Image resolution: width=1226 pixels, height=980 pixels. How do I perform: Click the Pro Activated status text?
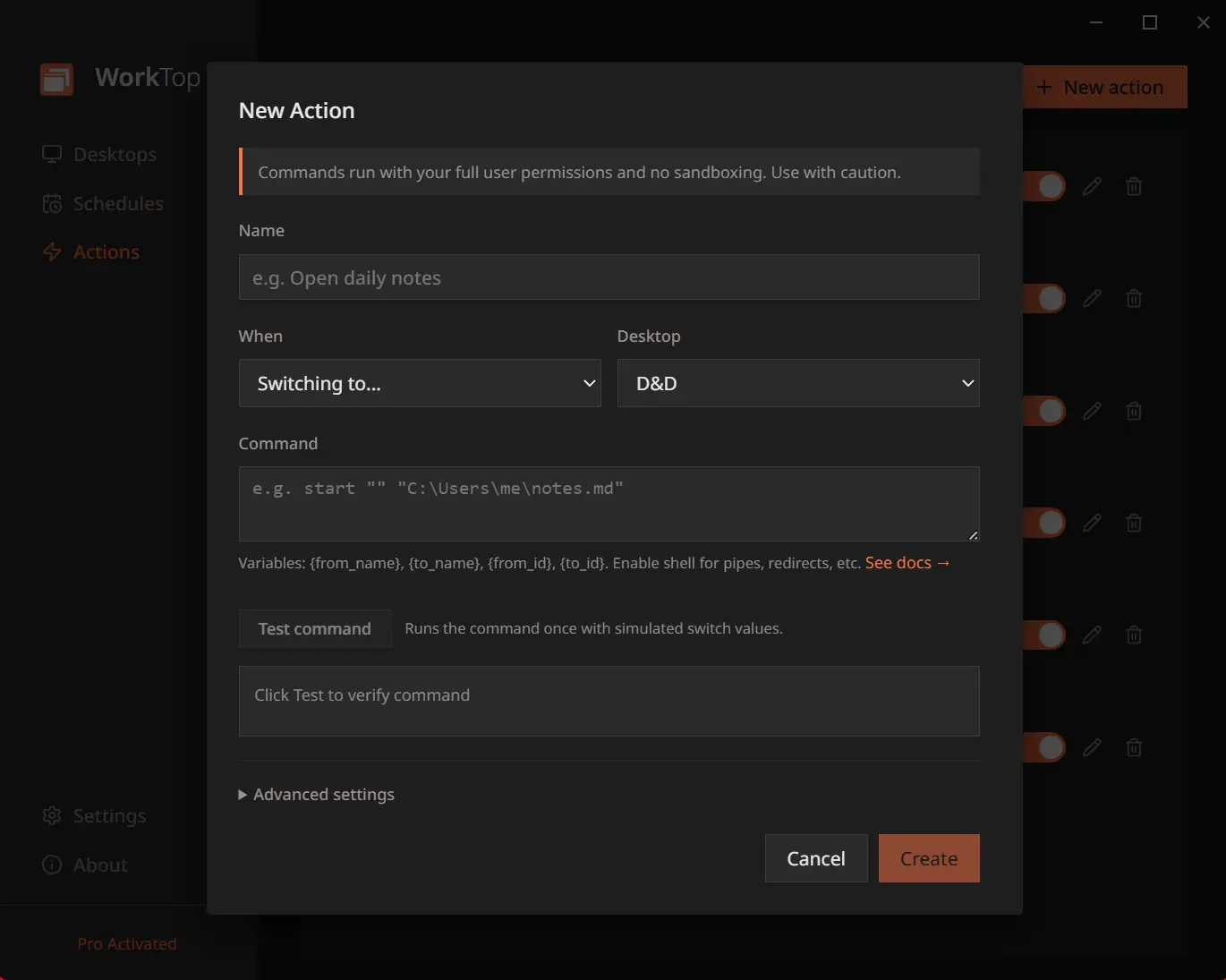tap(127, 944)
